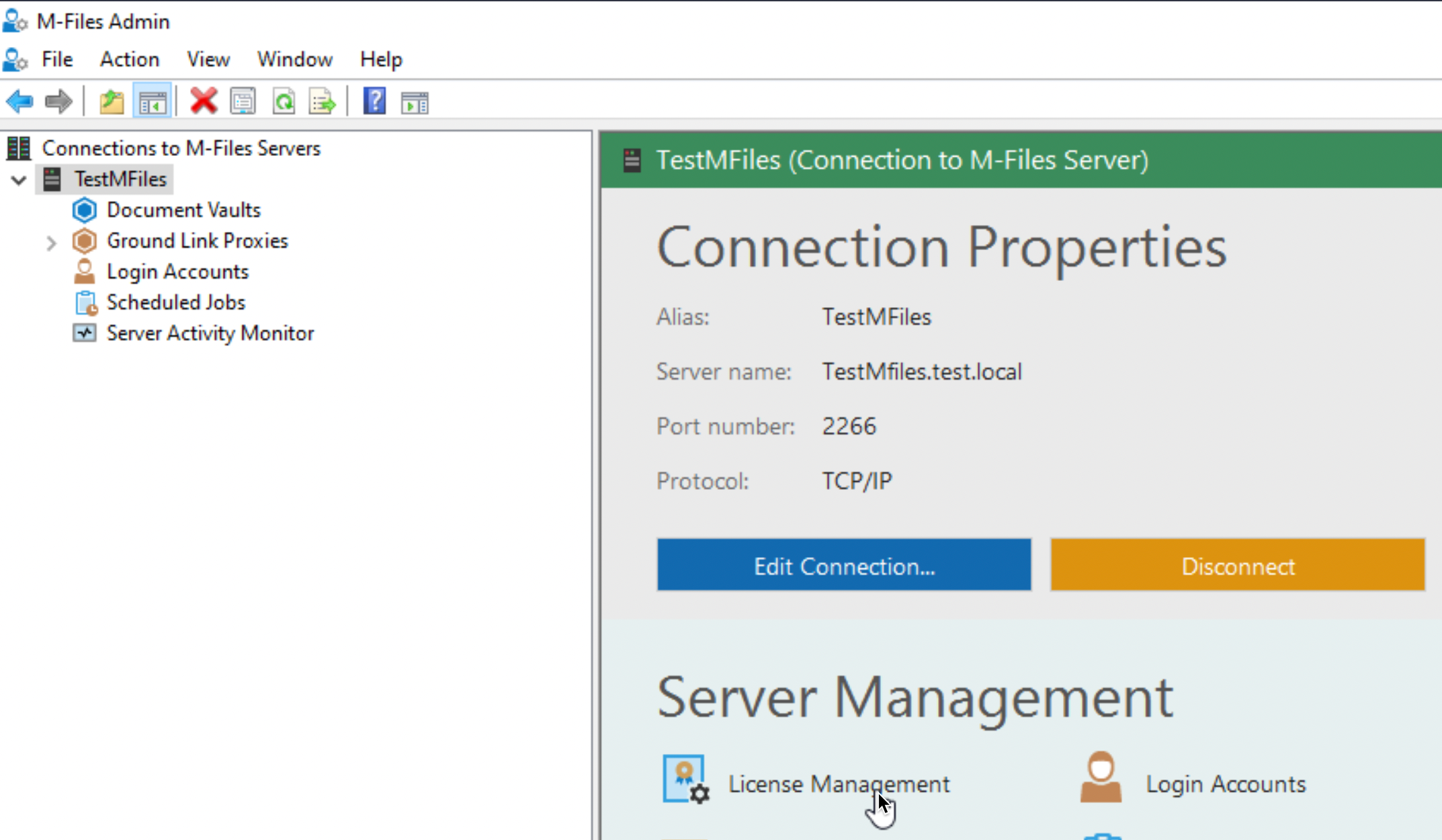The width and height of the screenshot is (1442, 840).
Task: Open the Properties toolbar icon
Action: pyautogui.click(x=243, y=102)
